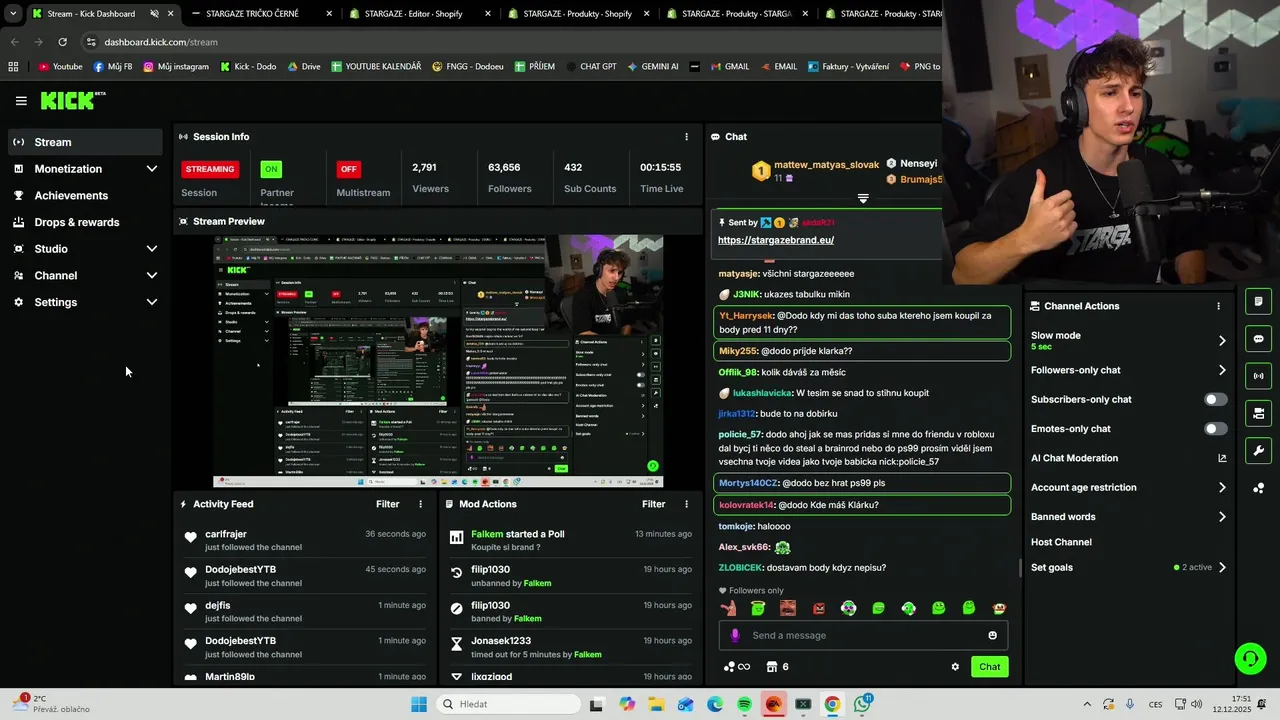Click the Windows Start button
The height and width of the screenshot is (720, 1280).
[x=418, y=704]
